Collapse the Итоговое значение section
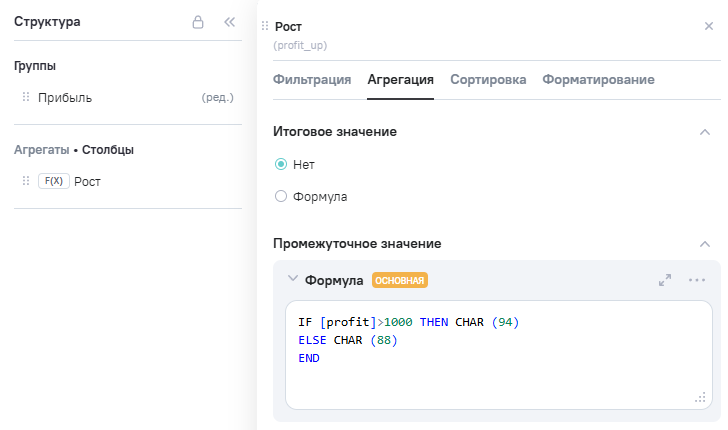The image size is (728, 430). 705,131
